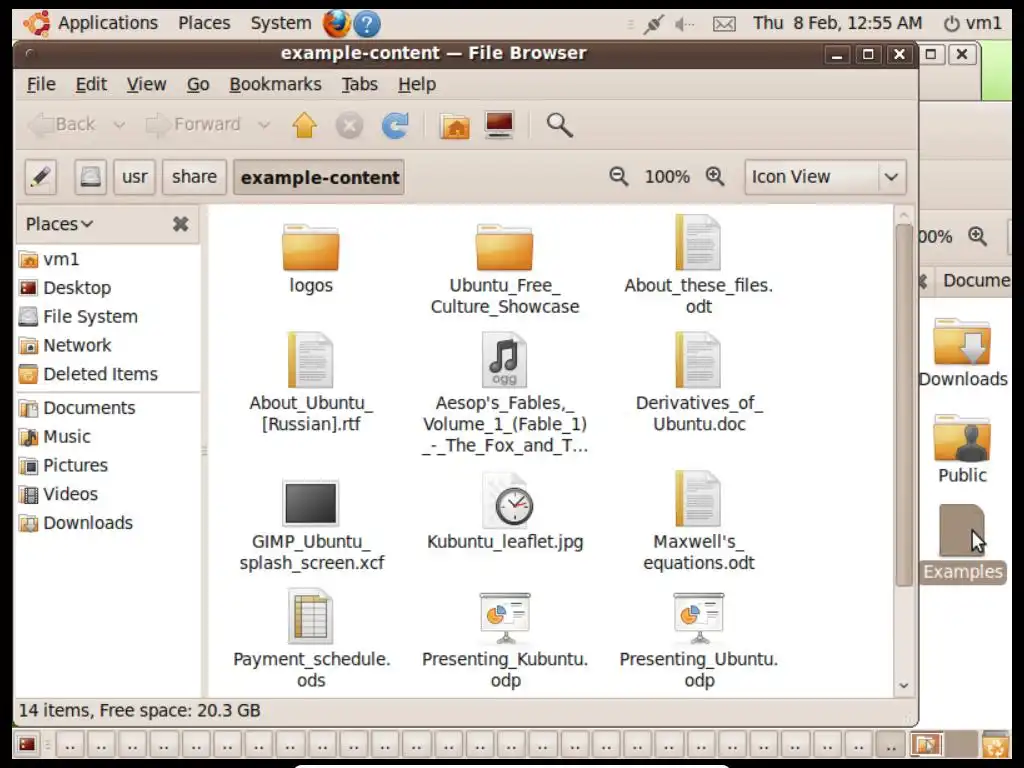The width and height of the screenshot is (1024, 768).
Task: Open the Bookmarks menu
Action: click(275, 84)
